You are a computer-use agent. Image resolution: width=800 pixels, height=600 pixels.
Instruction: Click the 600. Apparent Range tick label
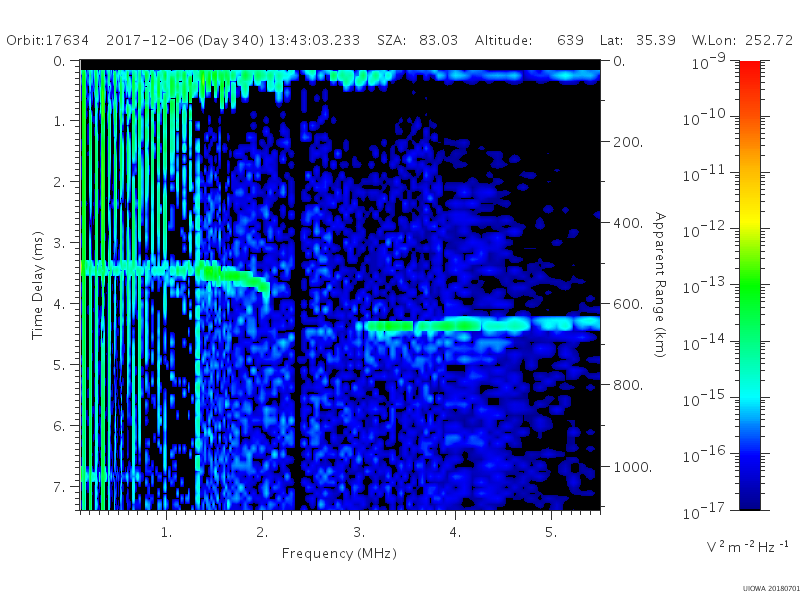click(x=628, y=304)
